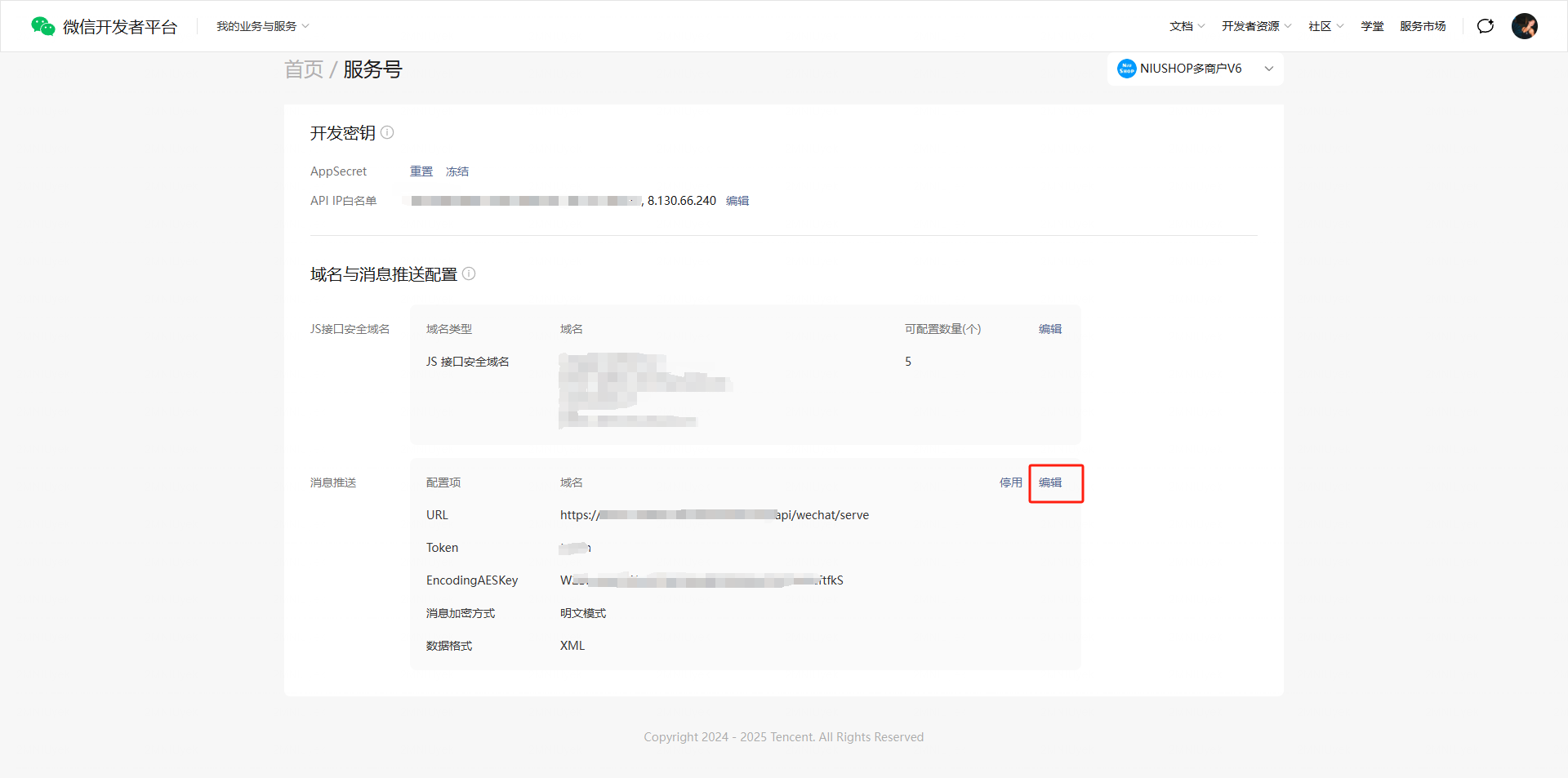Image resolution: width=1568 pixels, height=778 pixels.
Task: Open the 开发者资源 dropdown menu
Action: tap(1256, 26)
